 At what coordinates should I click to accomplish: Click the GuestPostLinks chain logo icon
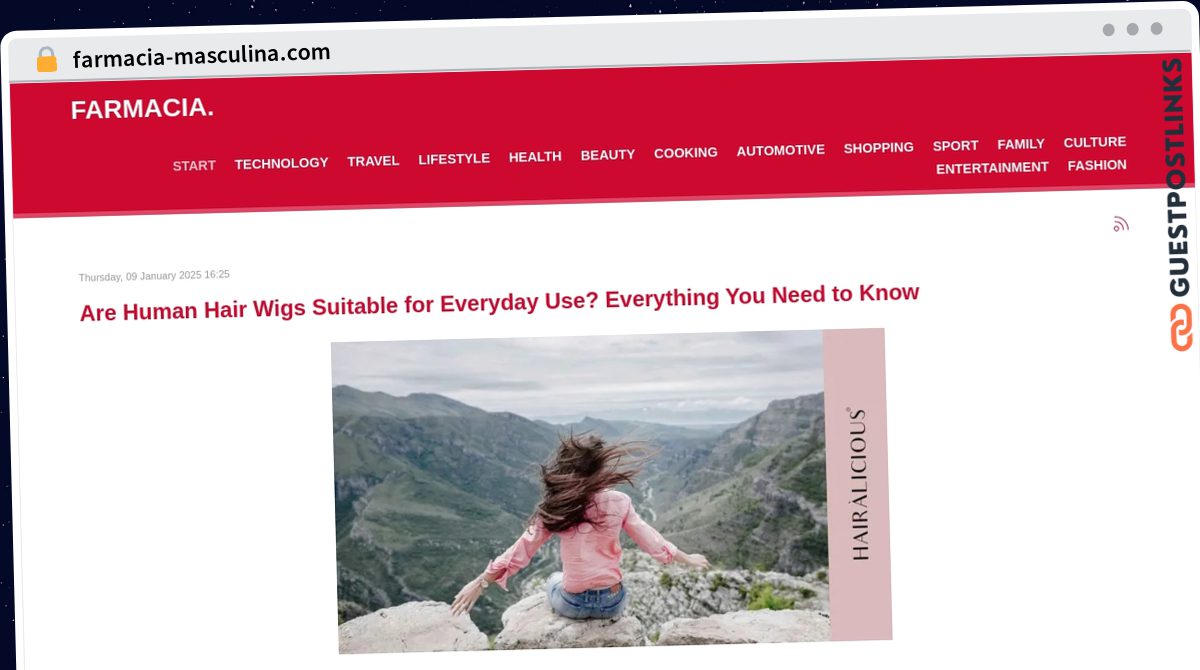click(1181, 327)
